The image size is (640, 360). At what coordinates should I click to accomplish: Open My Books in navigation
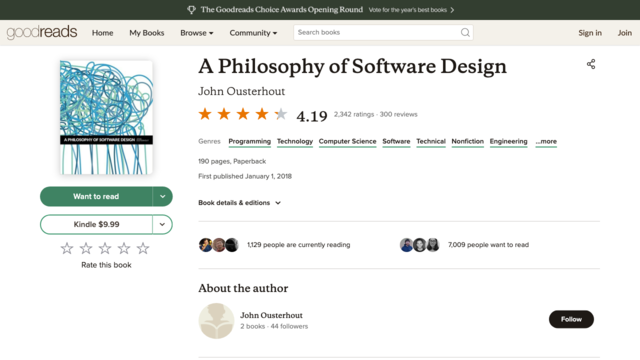point(147,33)
